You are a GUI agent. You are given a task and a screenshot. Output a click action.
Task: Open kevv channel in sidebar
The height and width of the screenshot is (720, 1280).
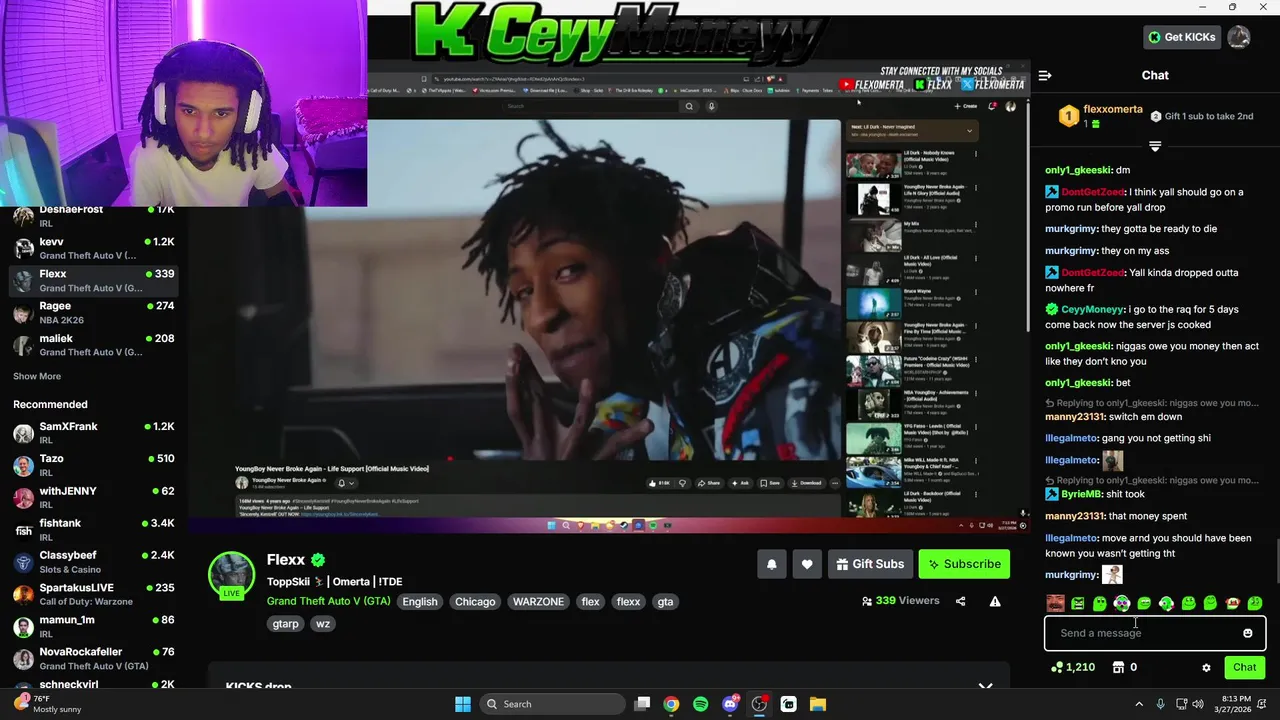coord(94,248)
